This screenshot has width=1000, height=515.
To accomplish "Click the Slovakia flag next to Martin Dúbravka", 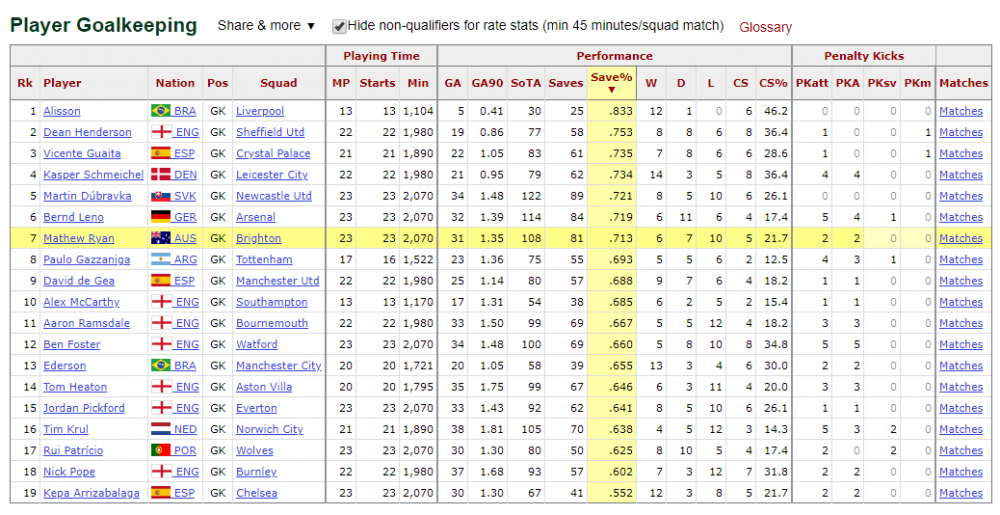I will (161, 196).
